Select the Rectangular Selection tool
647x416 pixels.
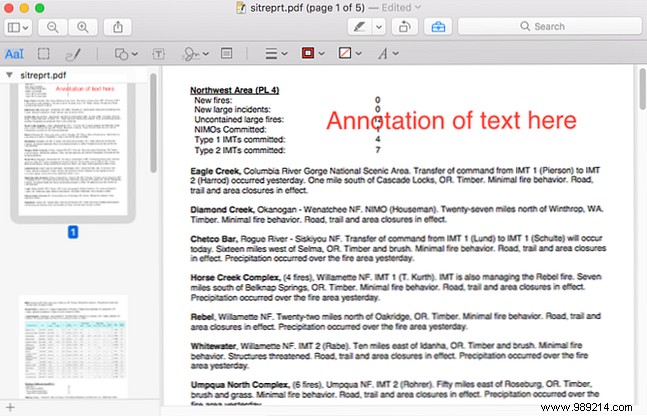click(x=43, y=54)
